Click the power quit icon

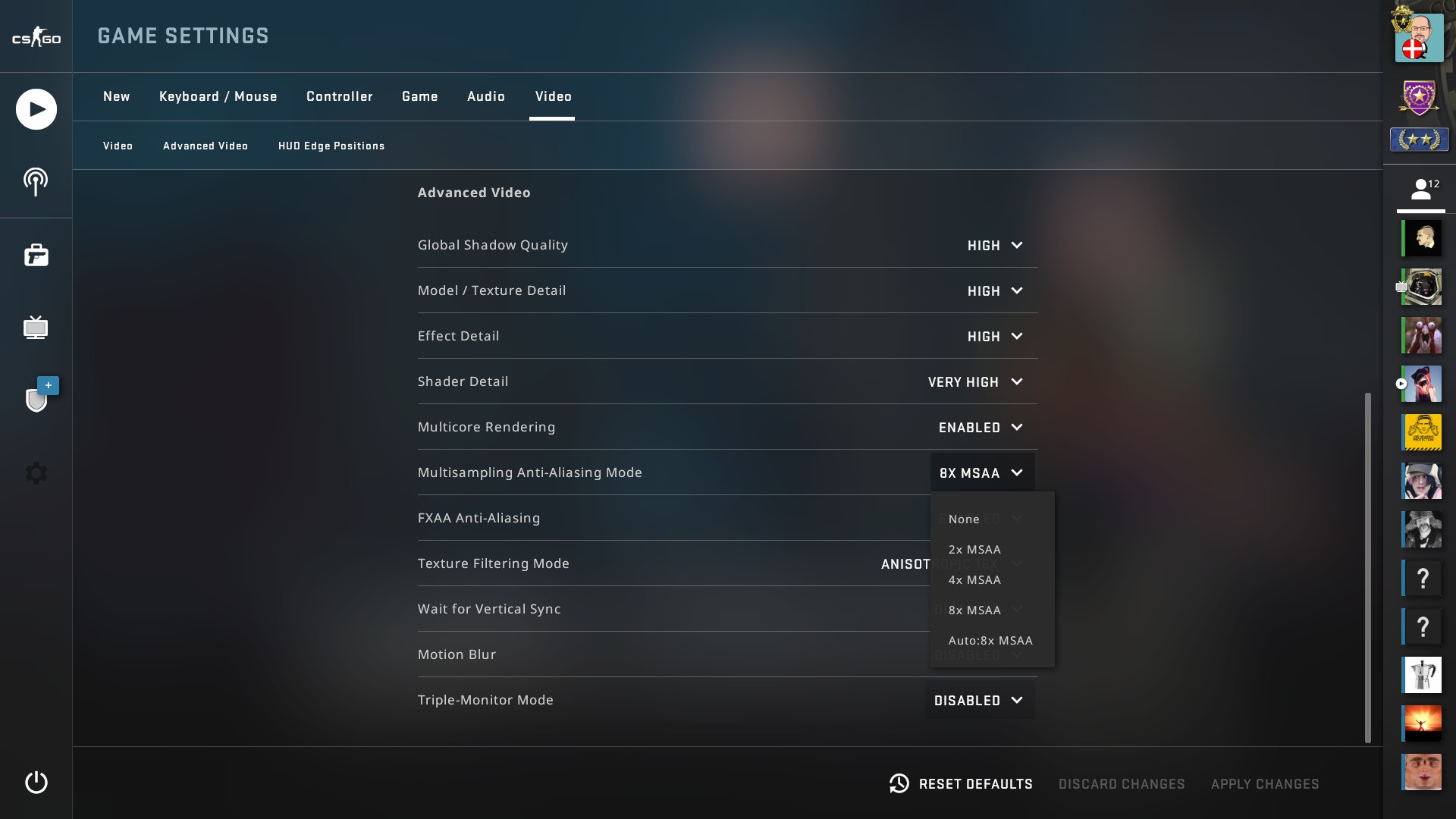point(36,782)
